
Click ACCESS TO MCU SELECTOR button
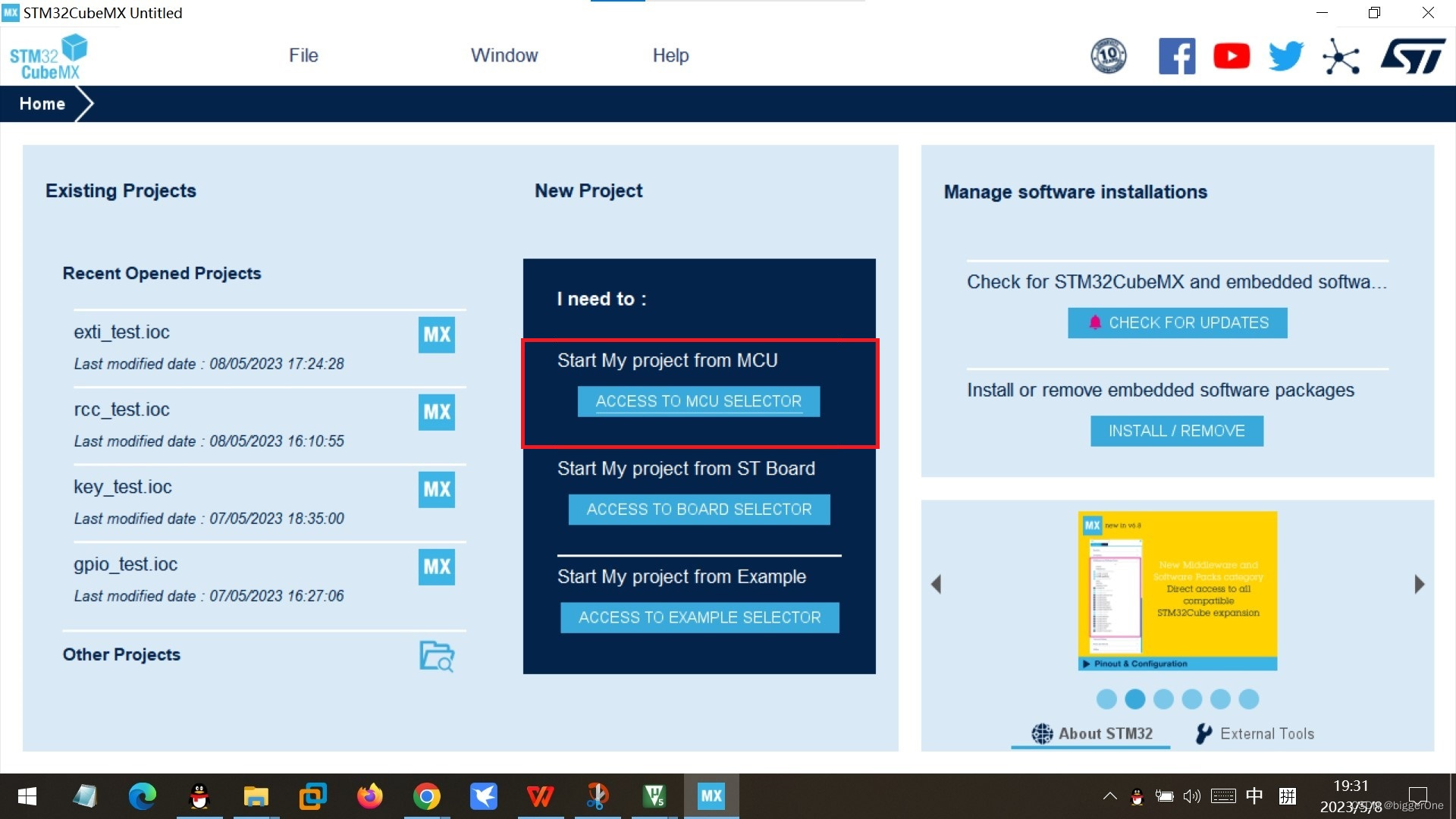tap(698, 401)
